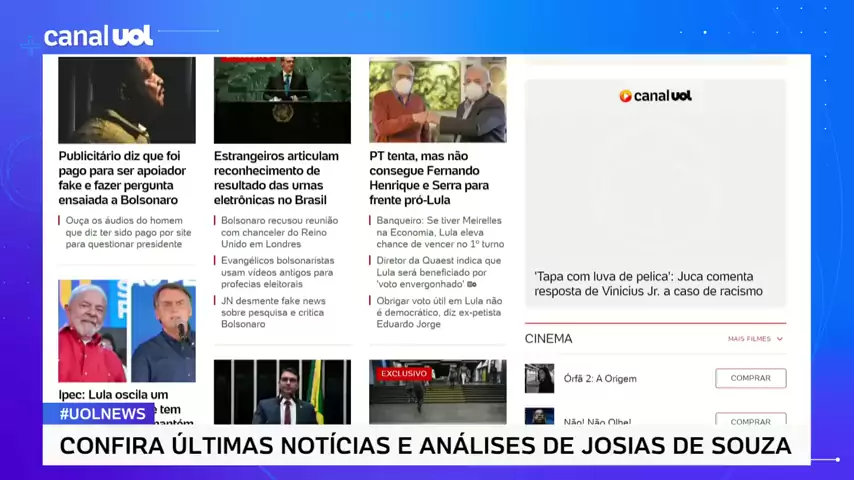
Task: Click the Órfã 2 movie poster thumbnail
Action: click(539, 379)
